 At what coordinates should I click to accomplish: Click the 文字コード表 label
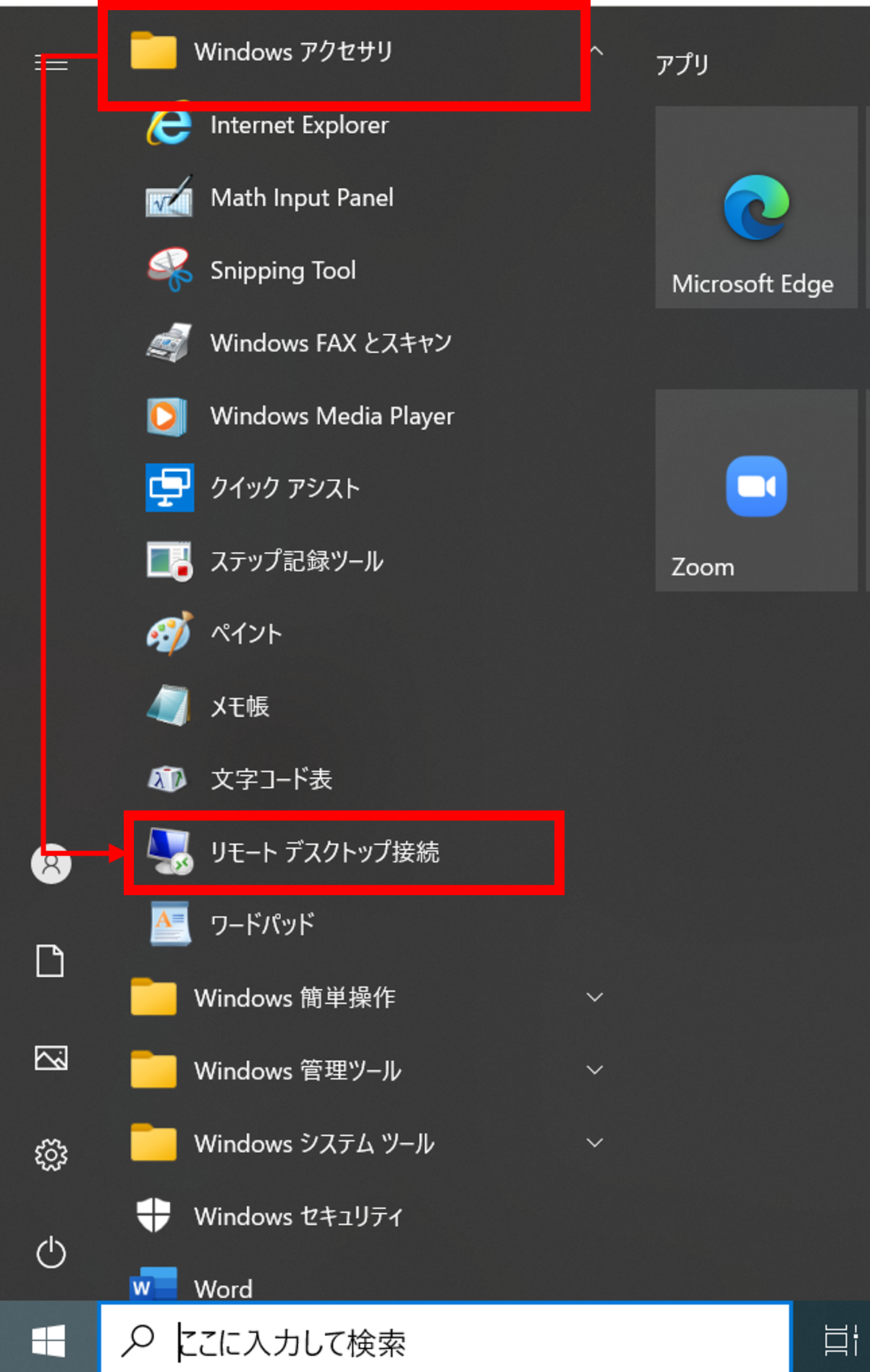tap(271, 779)
